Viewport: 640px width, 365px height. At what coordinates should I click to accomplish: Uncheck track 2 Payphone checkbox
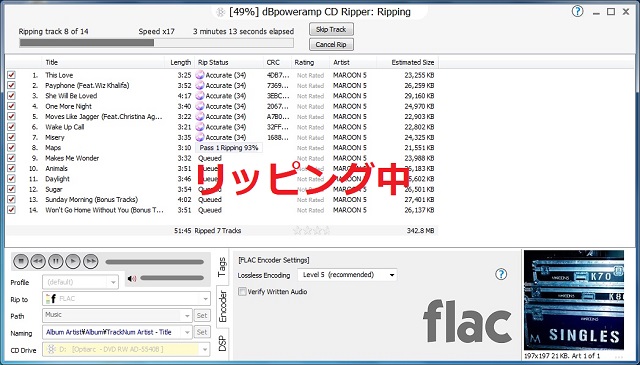tap(11, 85)
